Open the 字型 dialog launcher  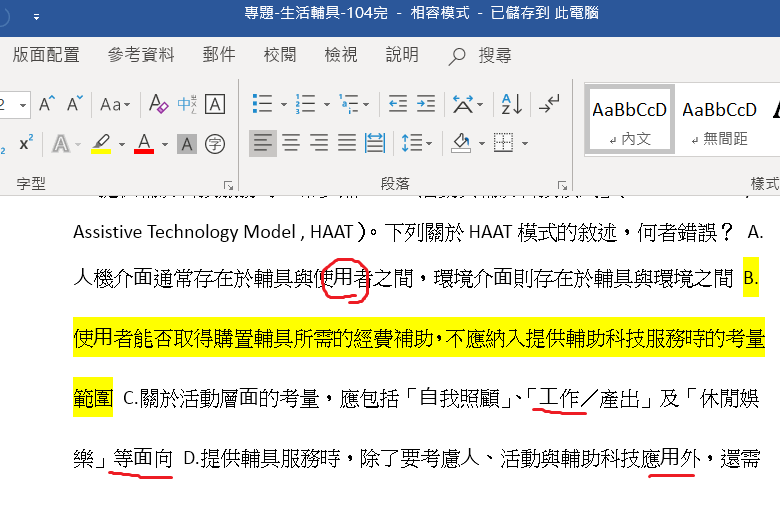228,186
